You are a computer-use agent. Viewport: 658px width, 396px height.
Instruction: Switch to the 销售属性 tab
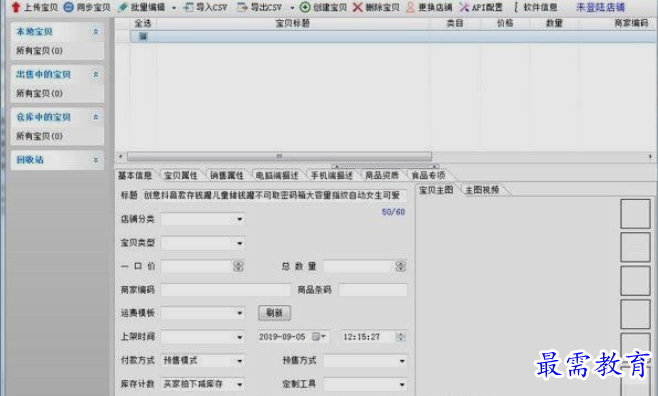point(227,175)
